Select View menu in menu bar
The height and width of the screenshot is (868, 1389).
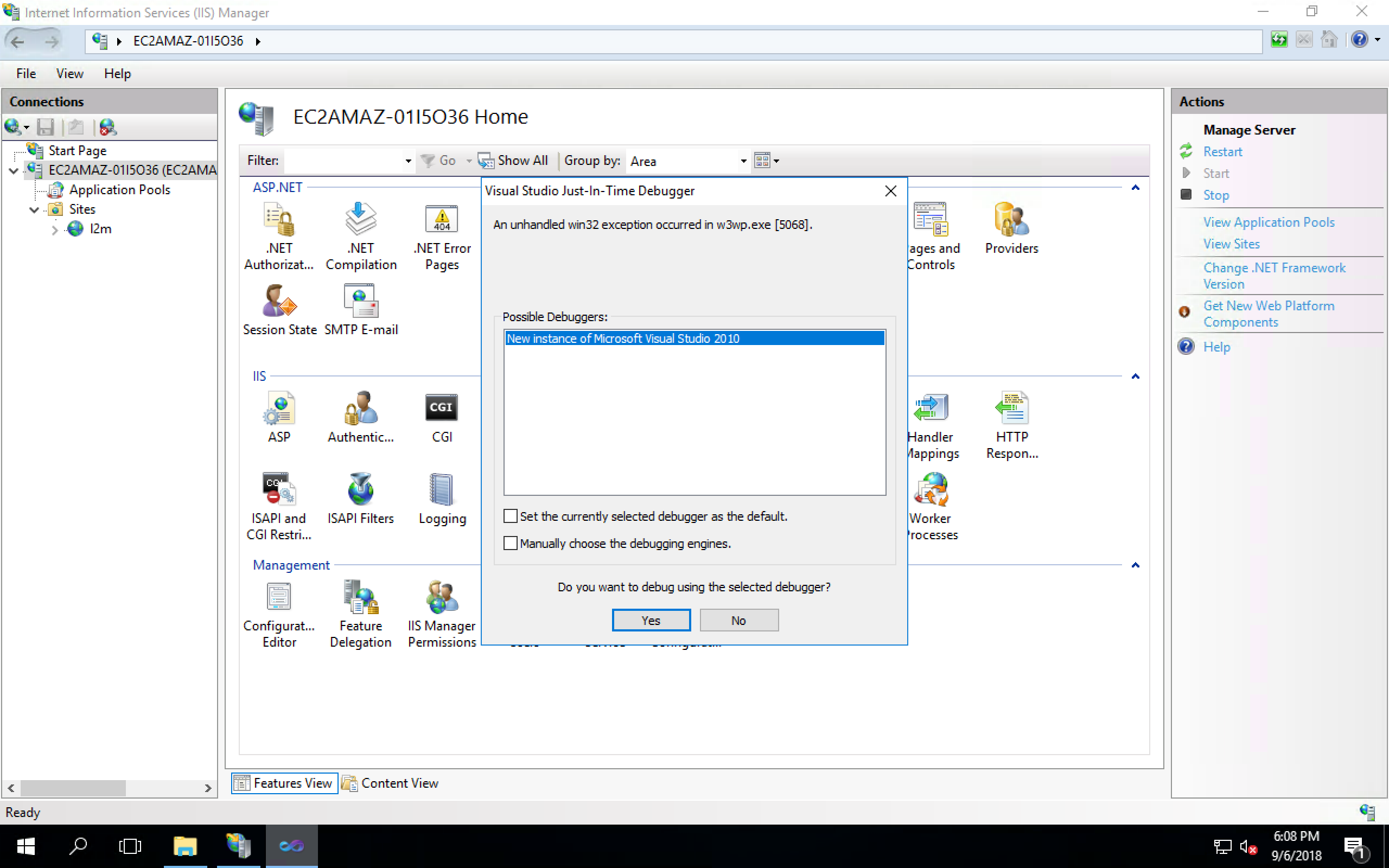(69, 73)
